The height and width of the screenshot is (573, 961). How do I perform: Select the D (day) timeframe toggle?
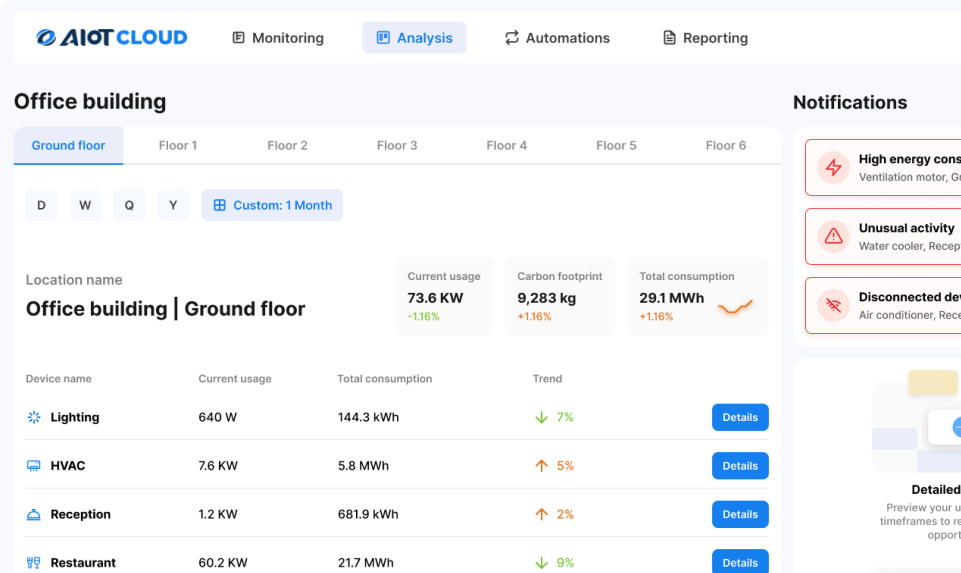click(41, 205)
